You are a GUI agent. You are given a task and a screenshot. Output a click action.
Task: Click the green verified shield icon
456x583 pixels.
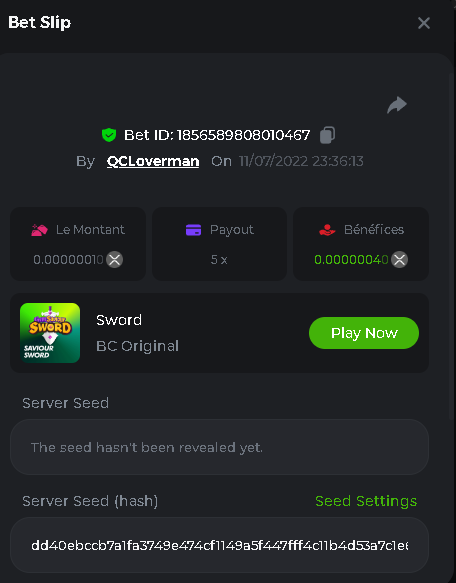coord(109,135)
